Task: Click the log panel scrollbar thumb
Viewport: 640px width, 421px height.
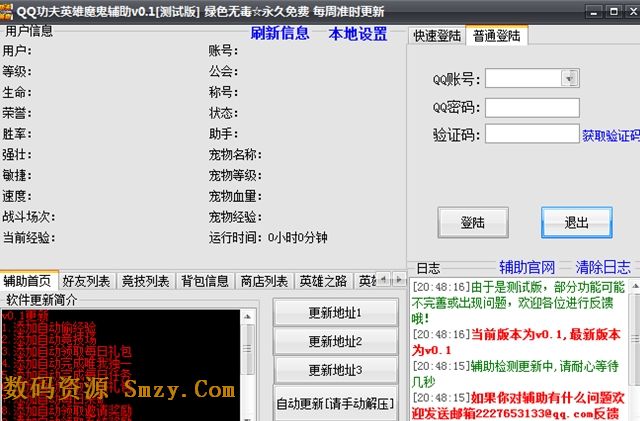Action: tap(635, 339)
